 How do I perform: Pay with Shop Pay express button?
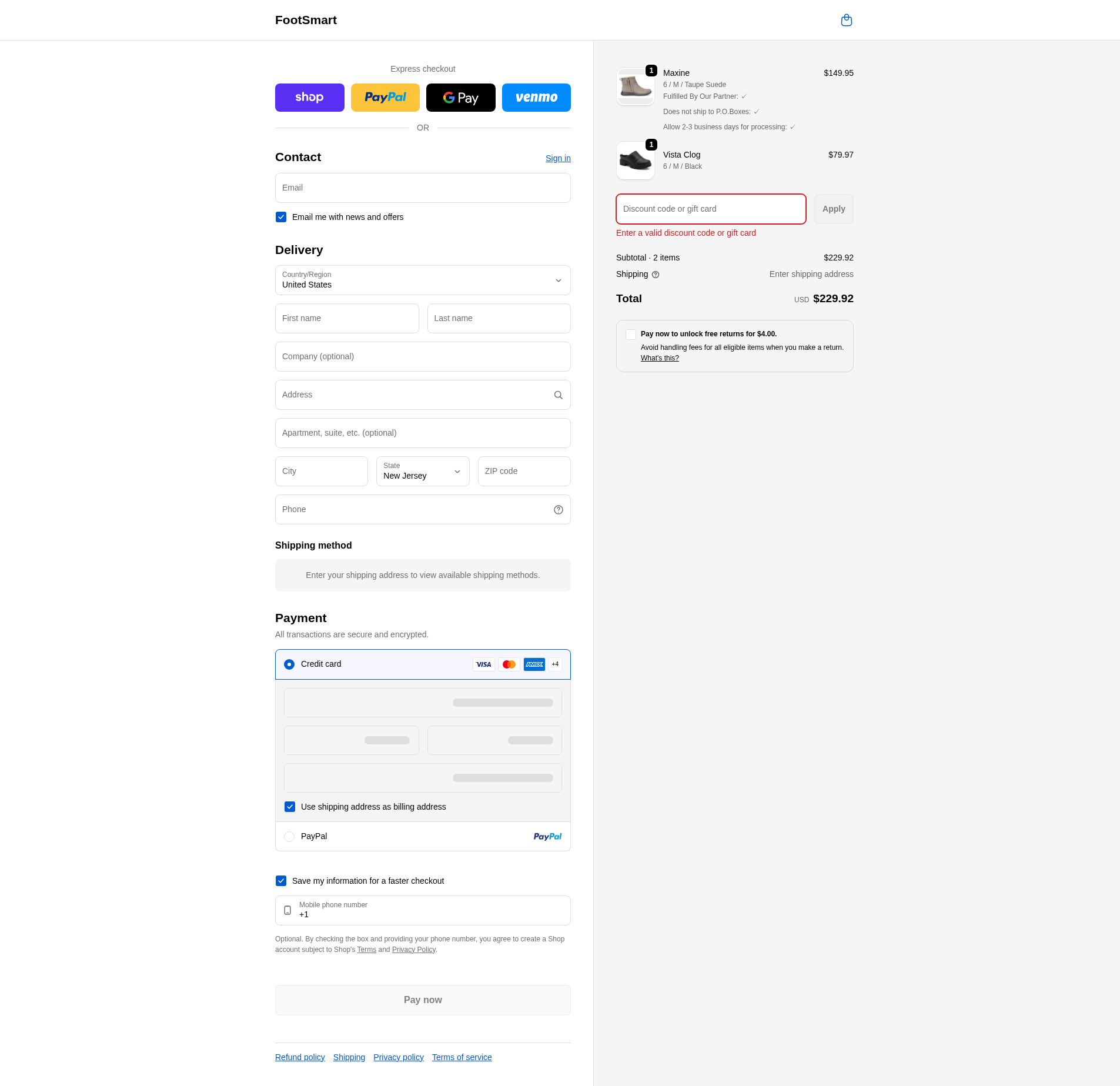click(x=309, y=98)
